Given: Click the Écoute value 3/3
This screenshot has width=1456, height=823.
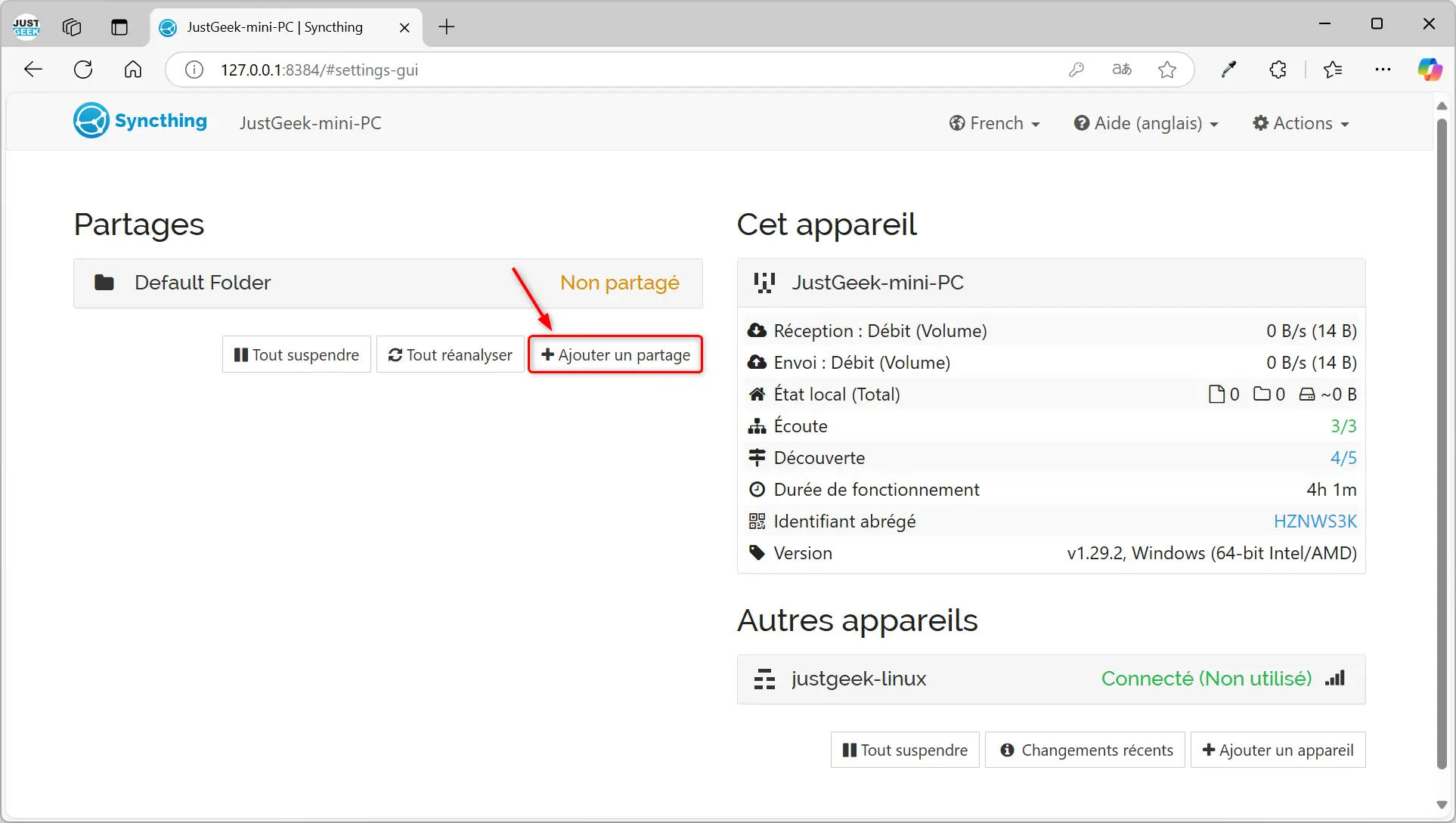Looking at the screenshot, I should 1343,426.
